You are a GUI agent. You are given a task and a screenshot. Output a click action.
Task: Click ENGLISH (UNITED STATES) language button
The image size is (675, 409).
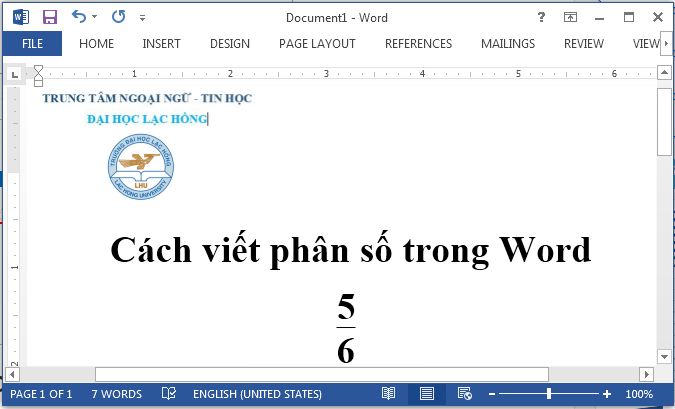(257, 394)
